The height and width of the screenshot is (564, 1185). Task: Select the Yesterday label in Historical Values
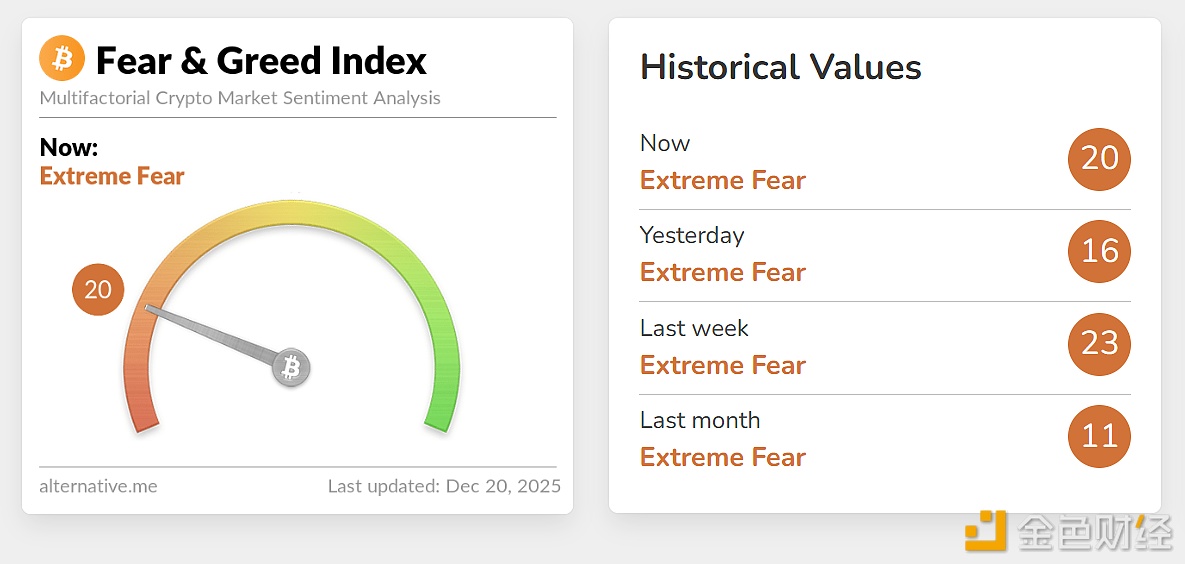point(692,235)
